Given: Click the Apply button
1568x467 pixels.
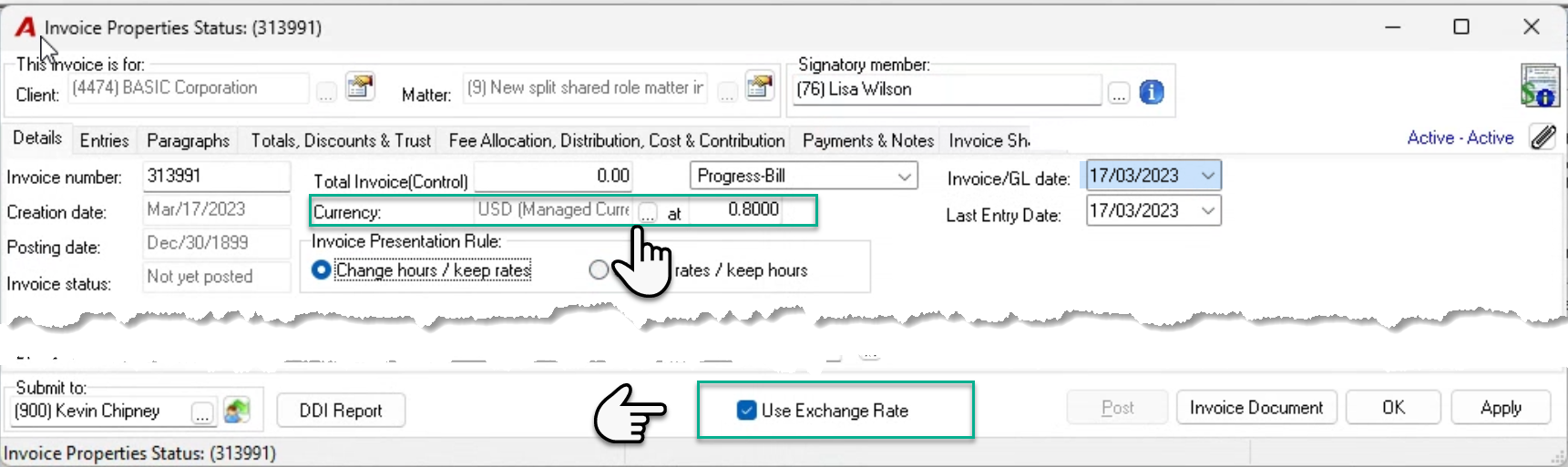Looking at the screenshot, I should [x=1501, y=408].
